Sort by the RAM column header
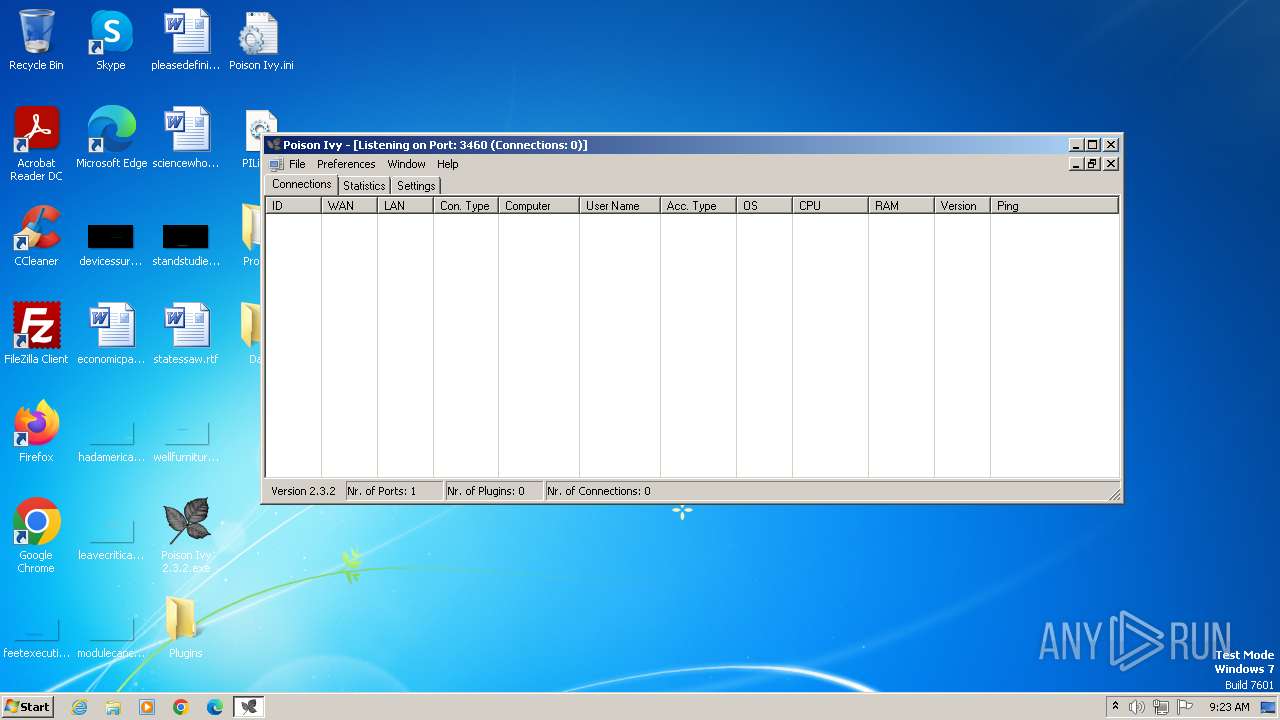Image resolution: width=1280 pixels, height=720 pixels. coord(901,206)
